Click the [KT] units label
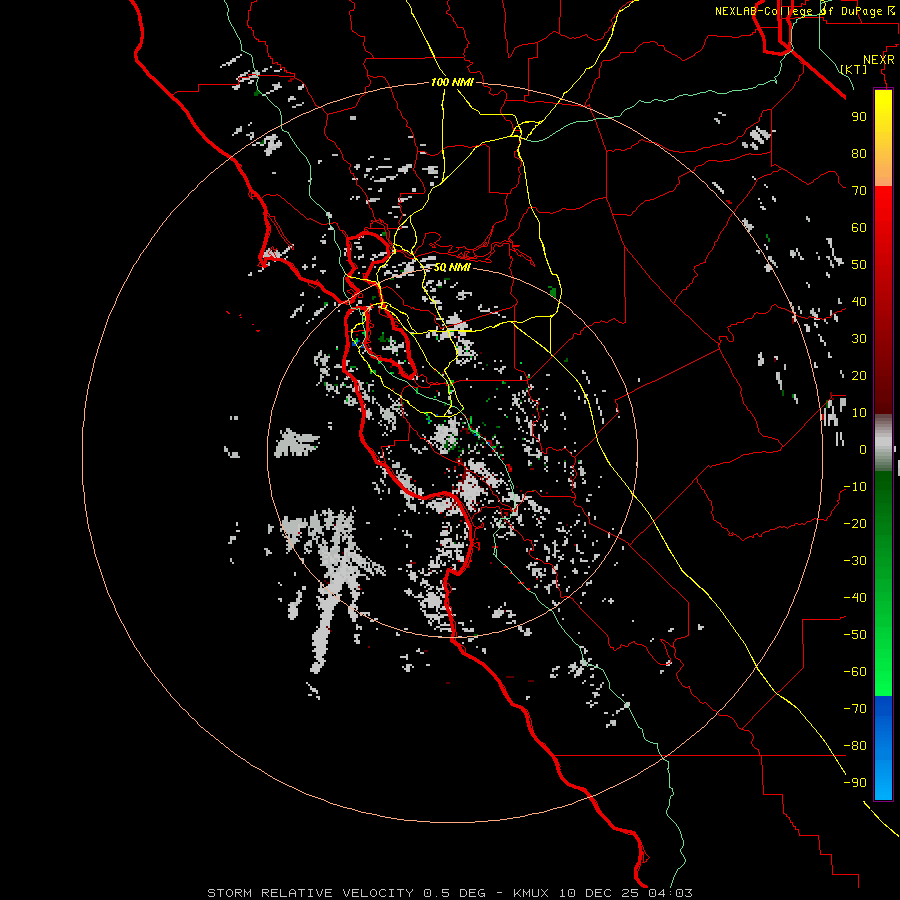The width and height of the screenshot is (900, 900). pyautogui.click(x=853, y=69)
